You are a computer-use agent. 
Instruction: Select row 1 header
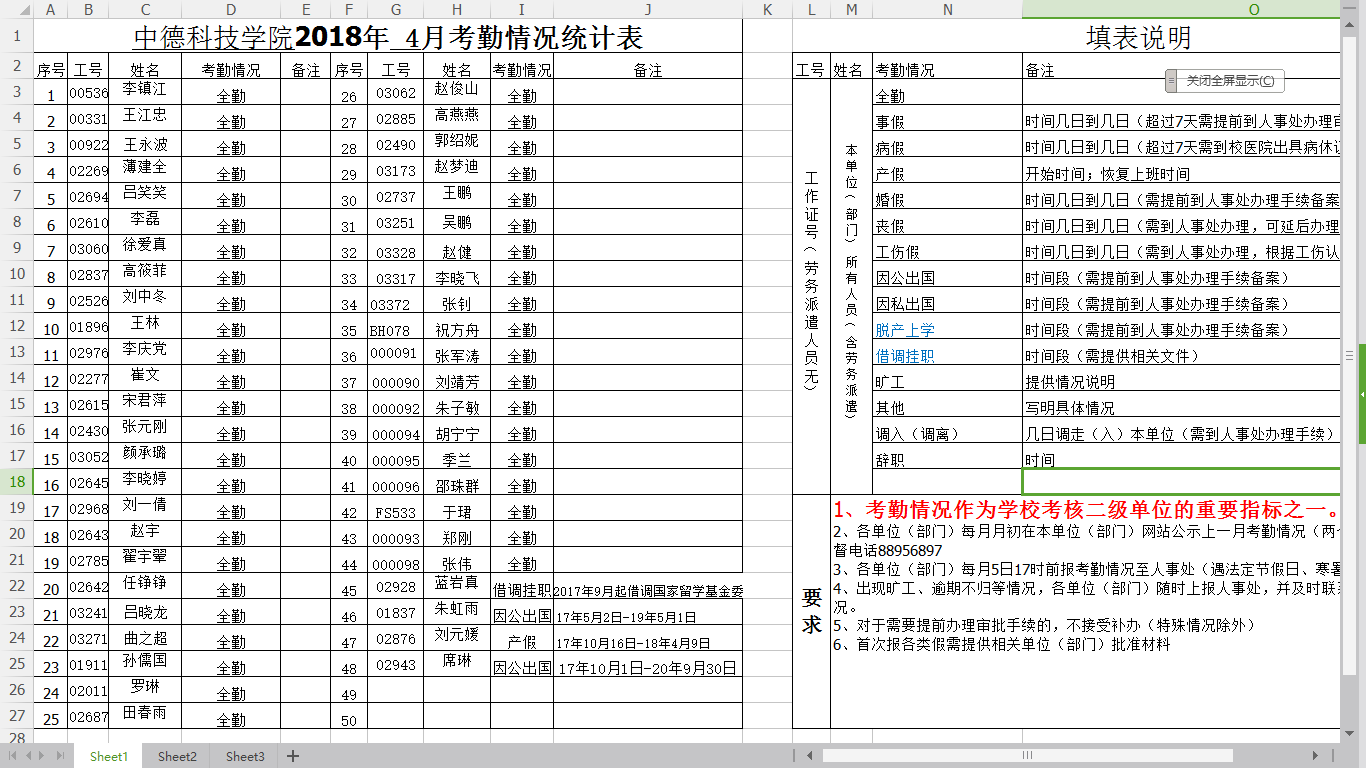(x=17, y=35)
